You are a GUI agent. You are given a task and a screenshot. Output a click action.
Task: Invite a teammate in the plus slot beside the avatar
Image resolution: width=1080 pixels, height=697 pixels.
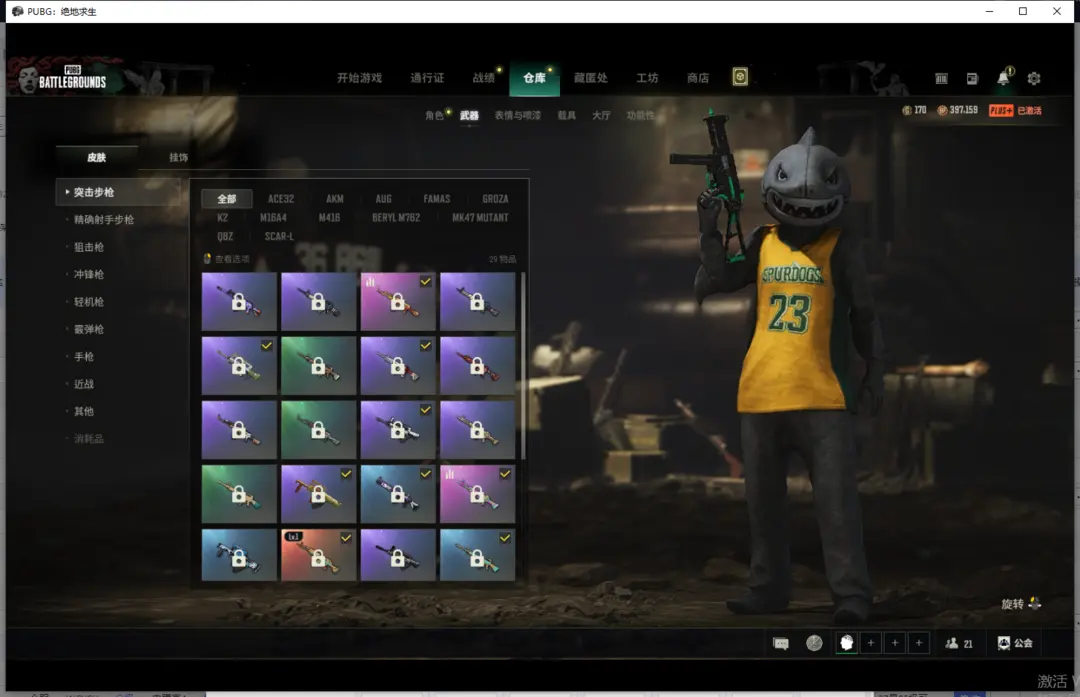pyautogui.click(x=871, y=643)
